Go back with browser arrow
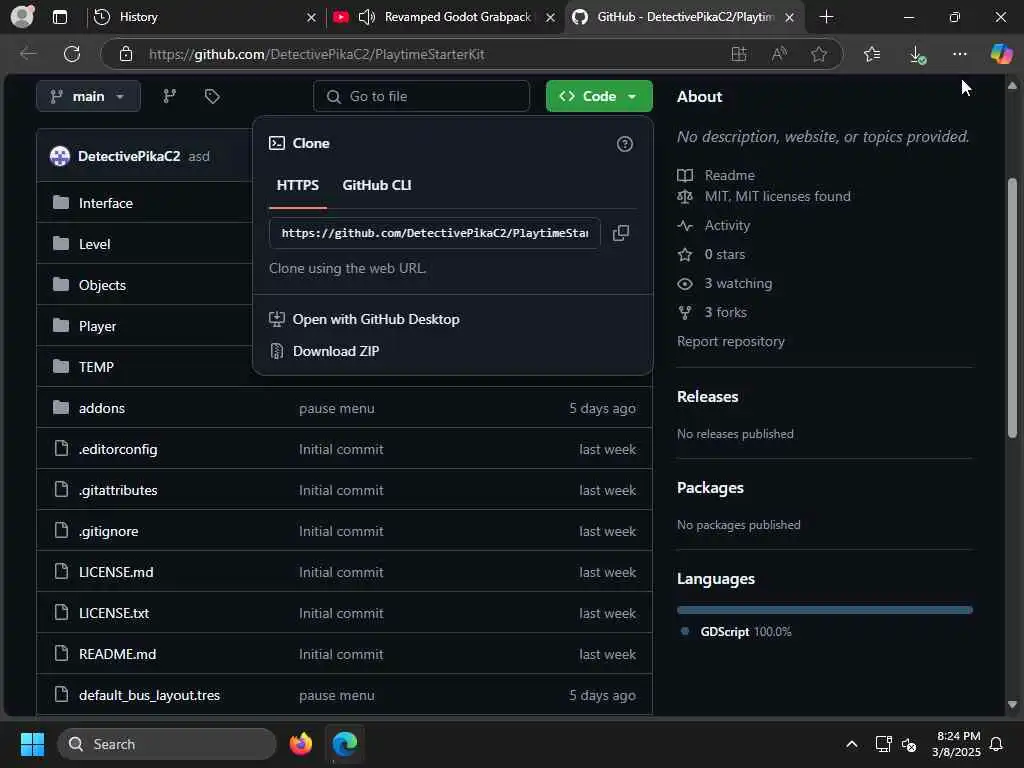Screen dimensions: 1024x768 pos(28,54)
